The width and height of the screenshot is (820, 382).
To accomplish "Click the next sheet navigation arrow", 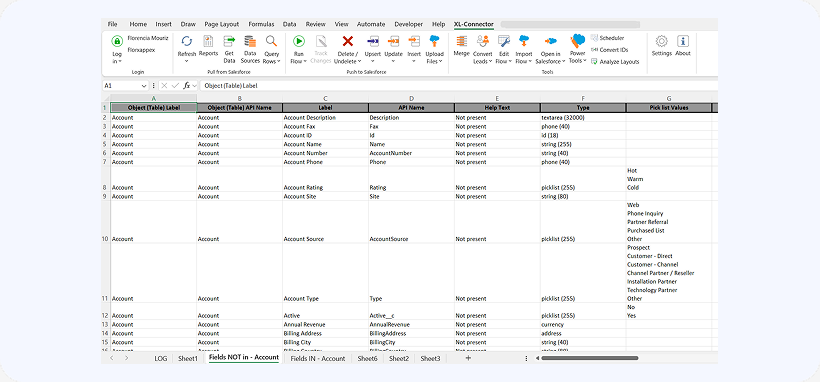I will [x=127, y=358].
